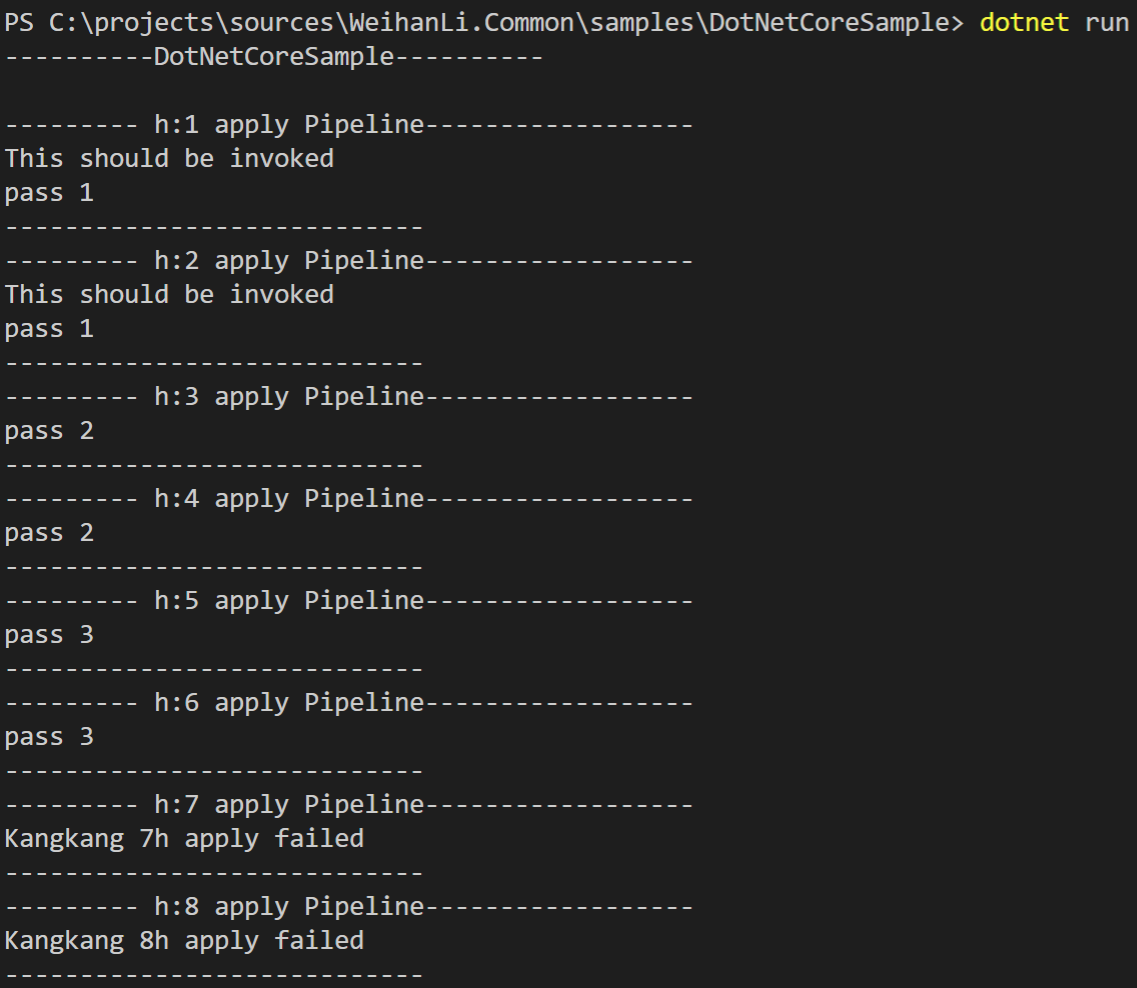
Task: Click "This should be invoked" under h:2
Action: (x=169, y=295)
